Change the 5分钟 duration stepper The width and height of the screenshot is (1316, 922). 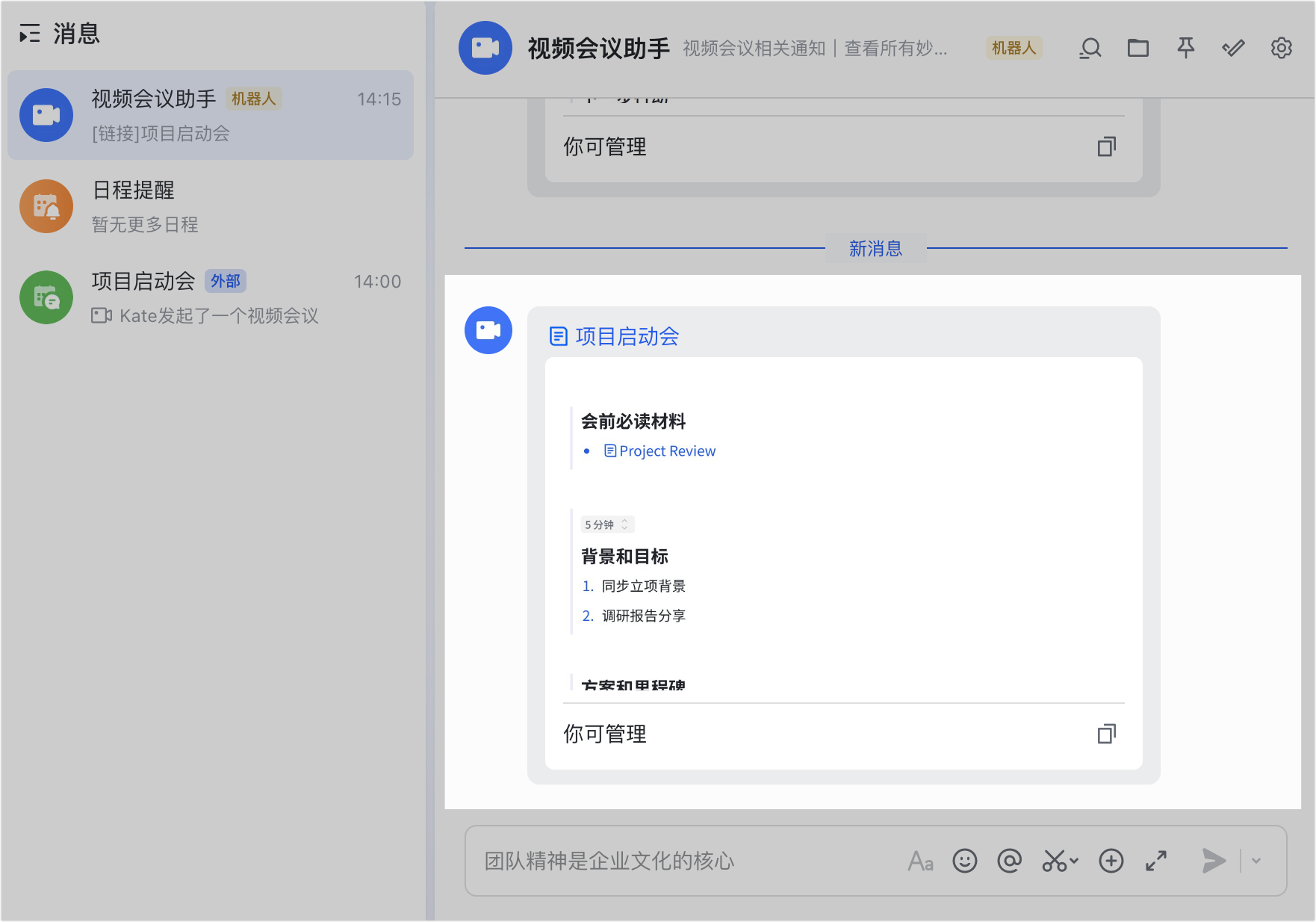point(624,525)
